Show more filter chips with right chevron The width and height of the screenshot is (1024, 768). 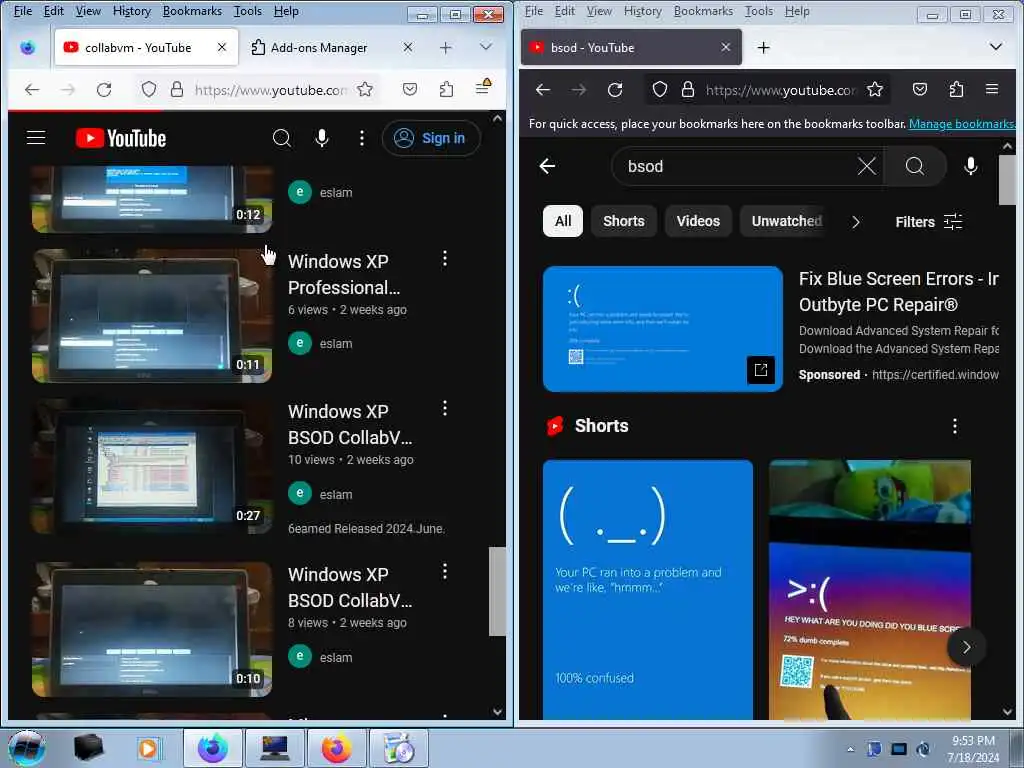(x=856, y=222)
